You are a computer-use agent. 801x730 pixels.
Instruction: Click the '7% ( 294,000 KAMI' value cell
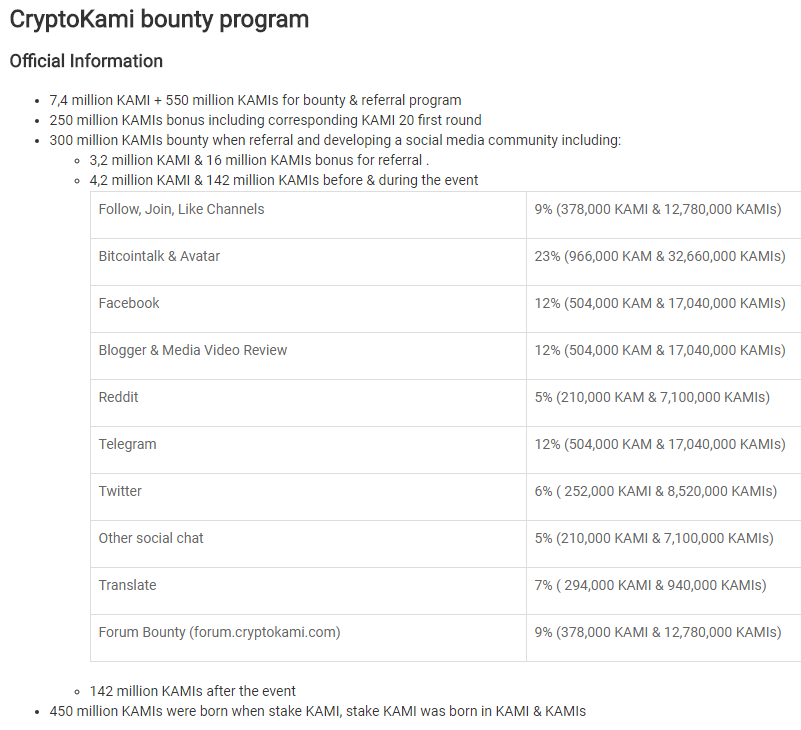pos(664,591)
